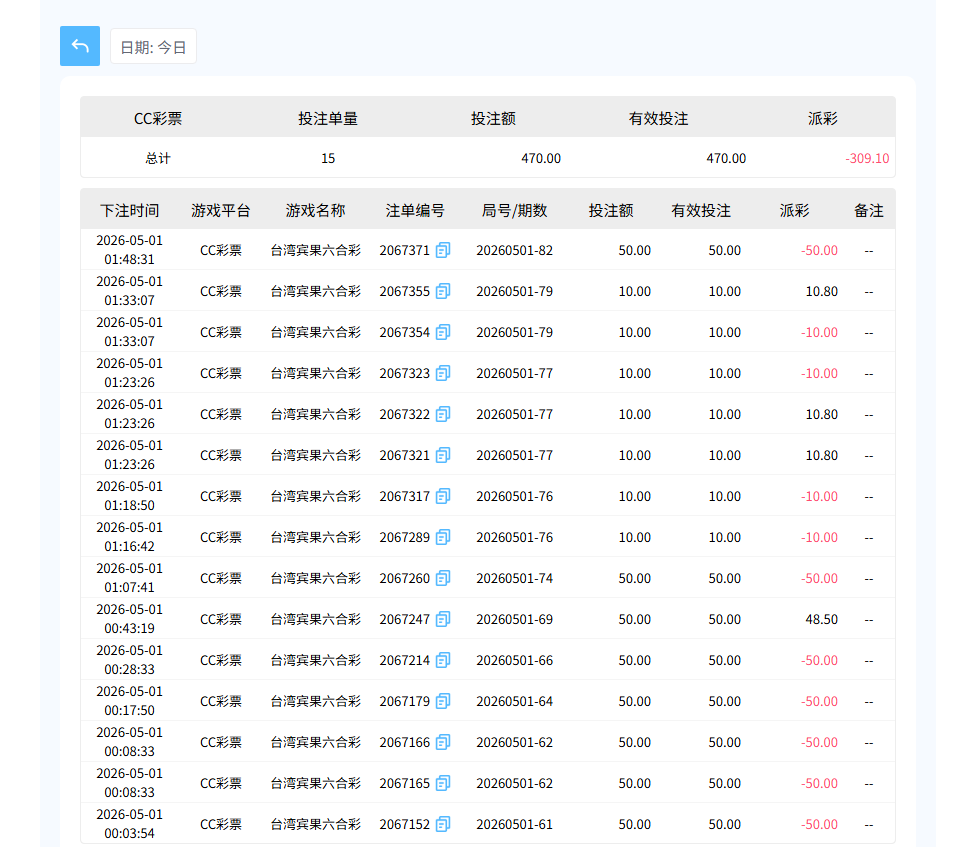Click period number 20260501-64

click(514, 701)
